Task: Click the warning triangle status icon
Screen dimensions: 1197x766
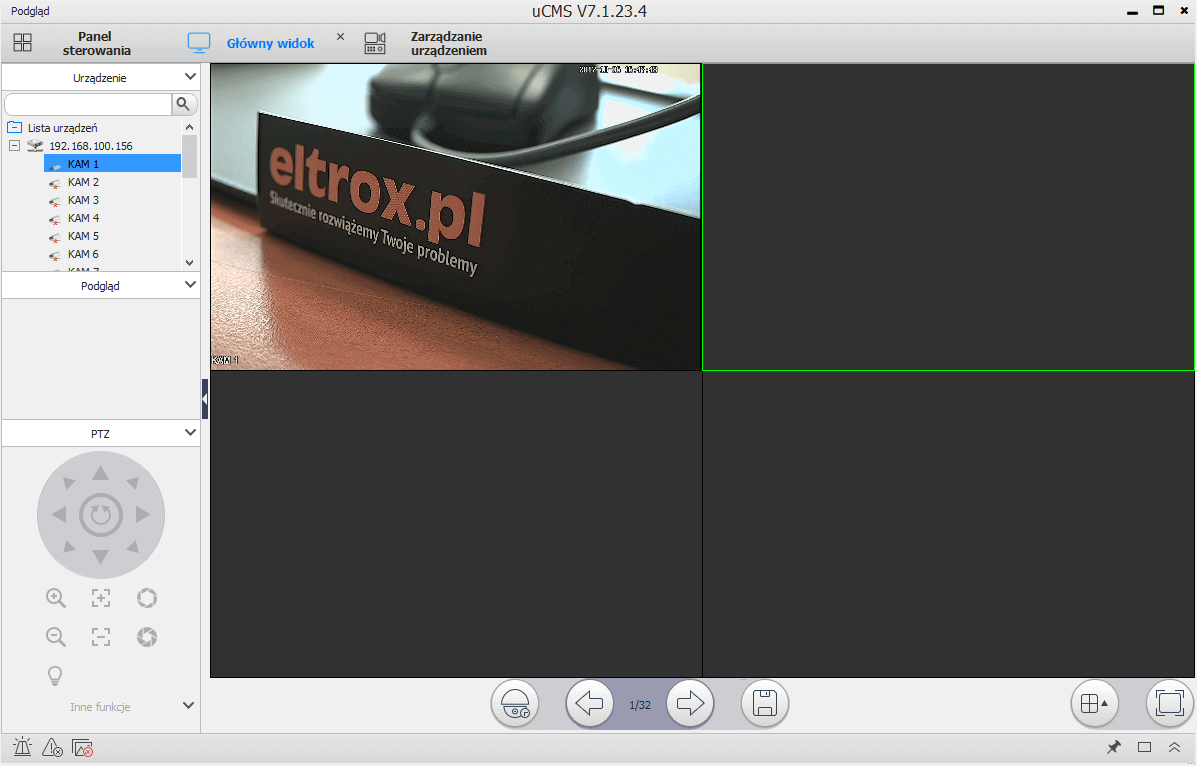Action: coord(52,748)
